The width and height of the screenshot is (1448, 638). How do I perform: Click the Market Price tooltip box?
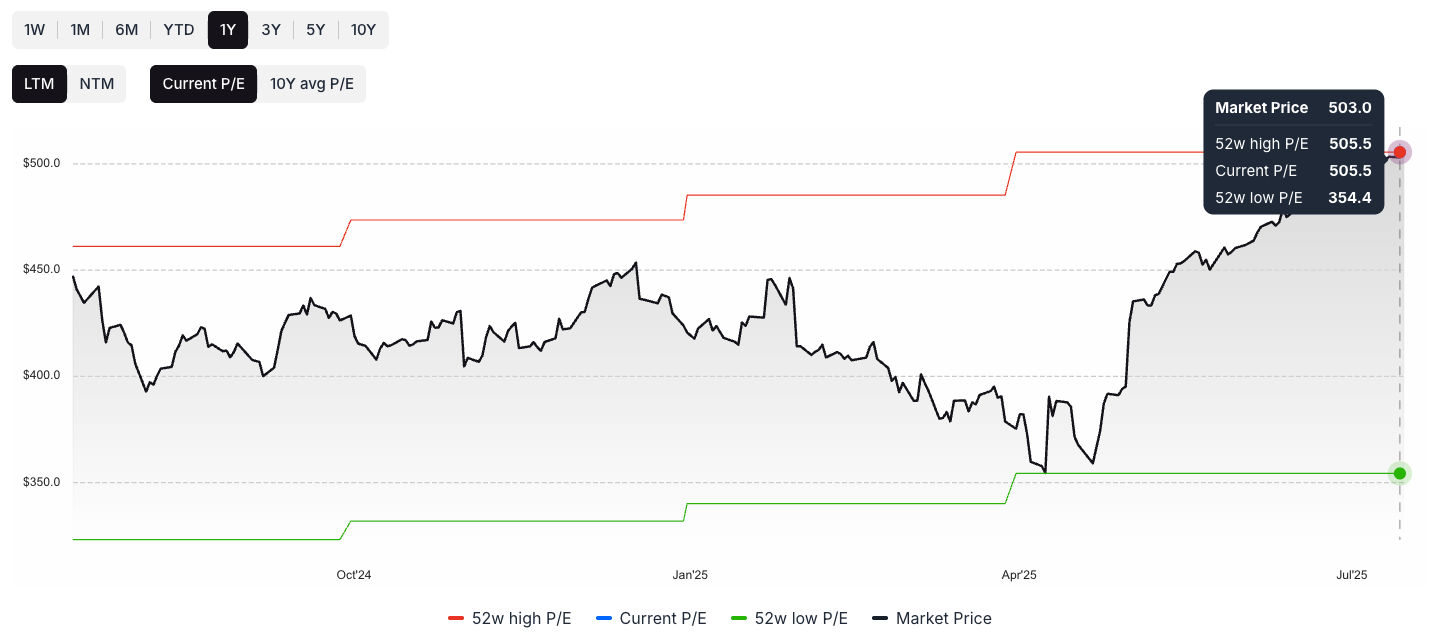(x=1293, y=152)
